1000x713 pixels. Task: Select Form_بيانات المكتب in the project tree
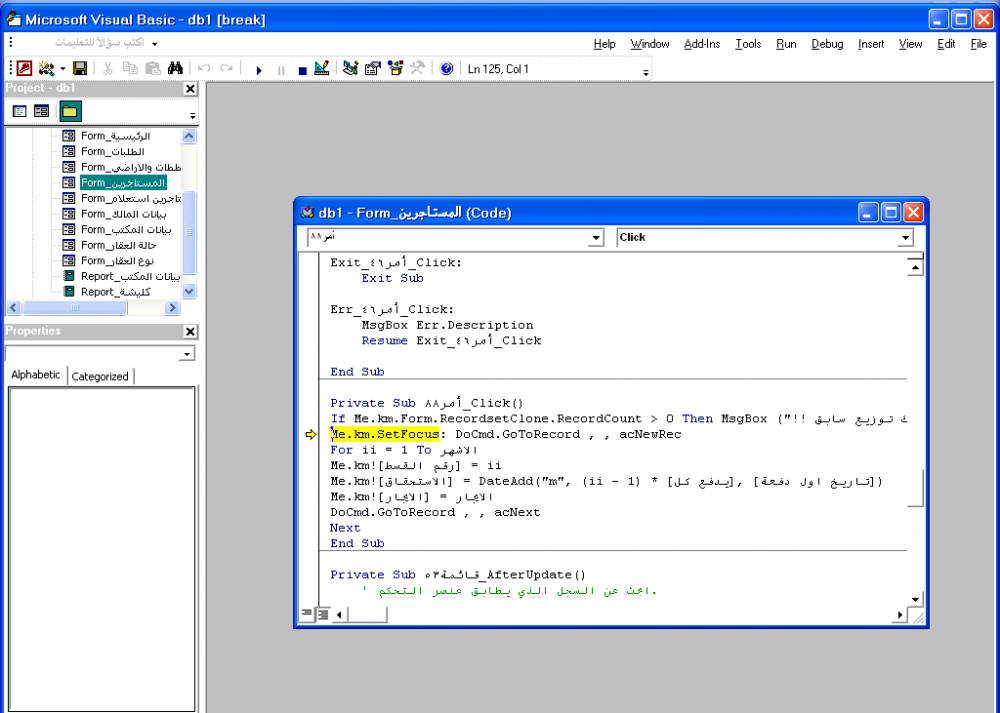click(126, 230)
